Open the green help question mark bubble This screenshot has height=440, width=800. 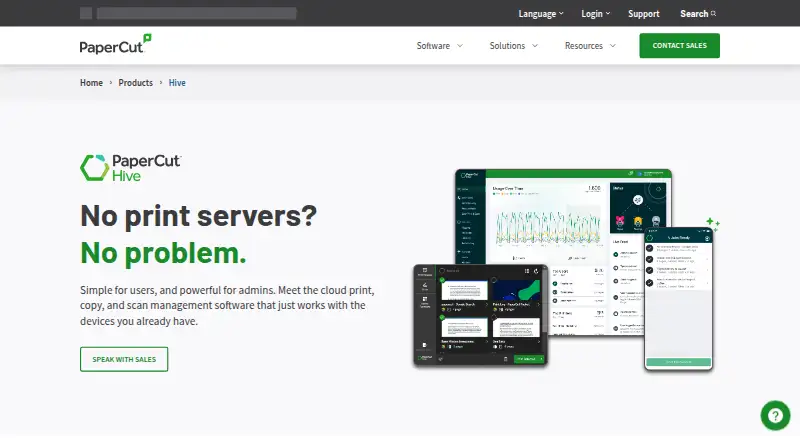point(775,415)
